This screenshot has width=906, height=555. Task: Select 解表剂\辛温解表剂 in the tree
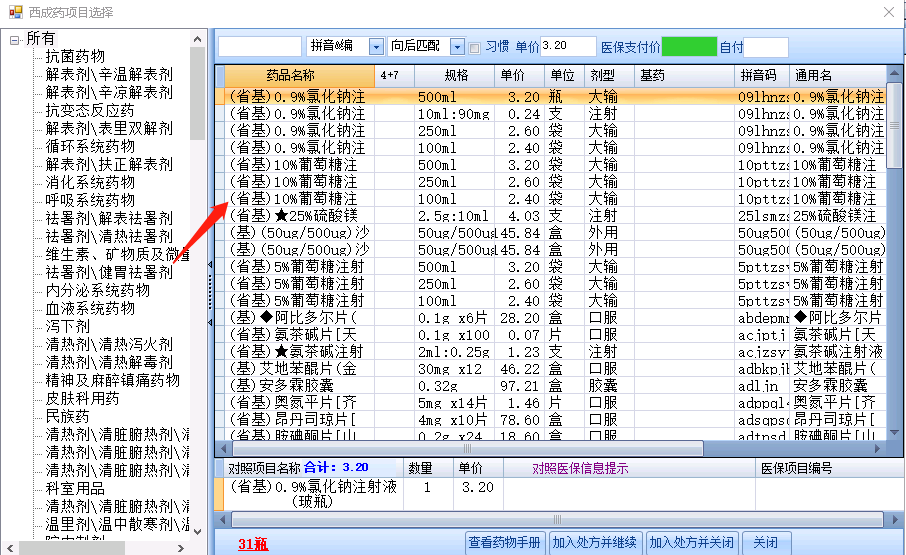pos(109,74)
